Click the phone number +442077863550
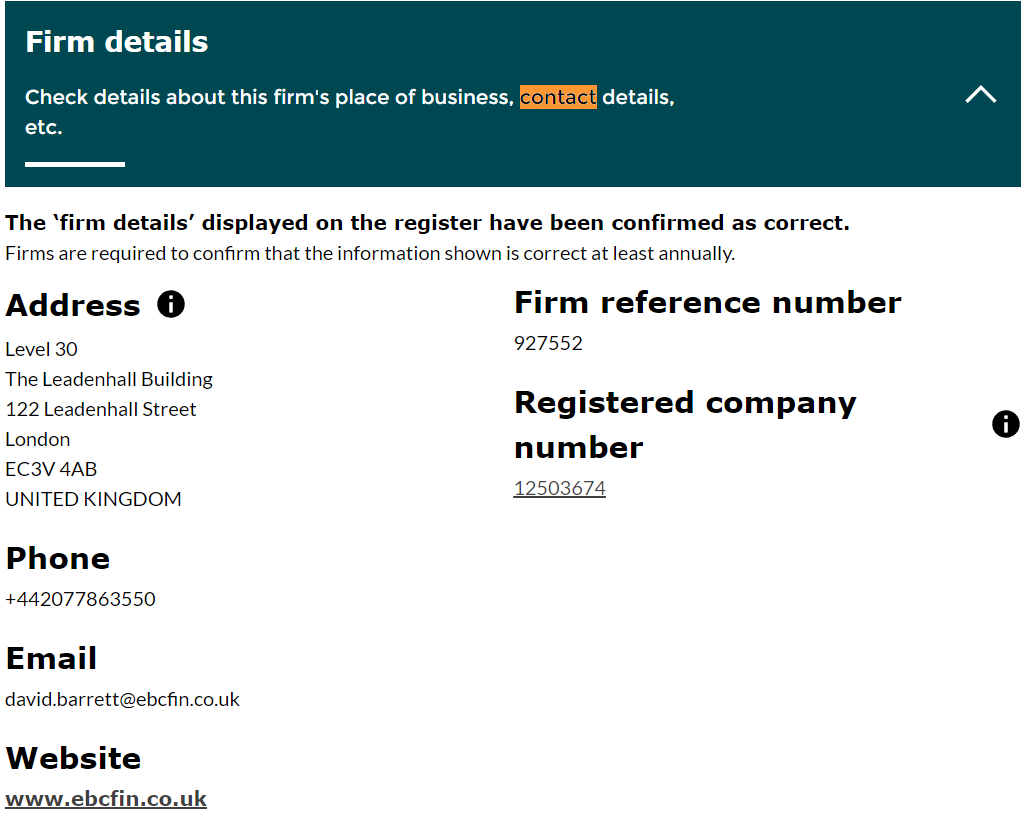This screenshot has height=816, width=1022. point(81,599)
